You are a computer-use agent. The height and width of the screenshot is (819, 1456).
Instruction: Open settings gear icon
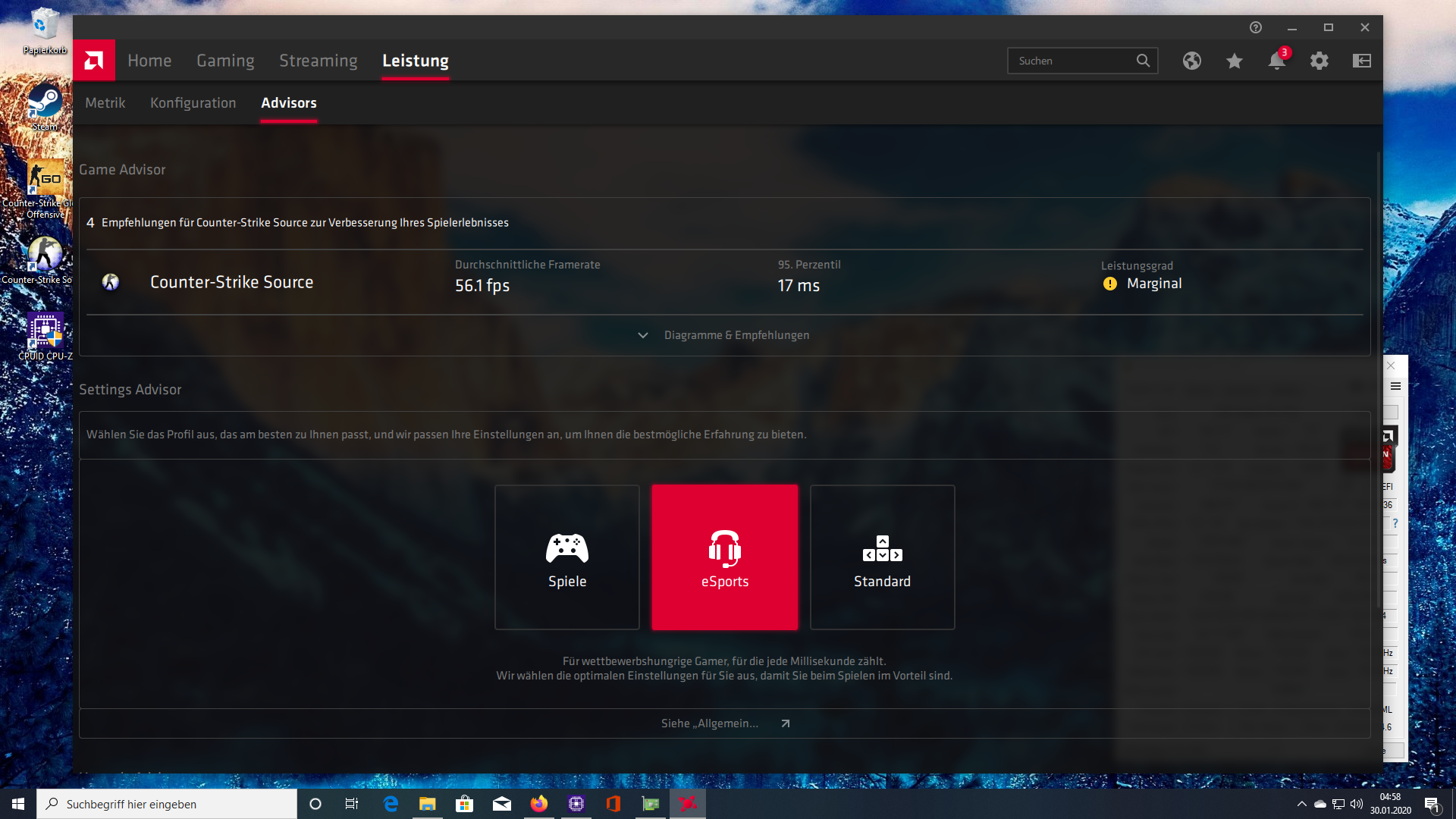coord(1319,61)
